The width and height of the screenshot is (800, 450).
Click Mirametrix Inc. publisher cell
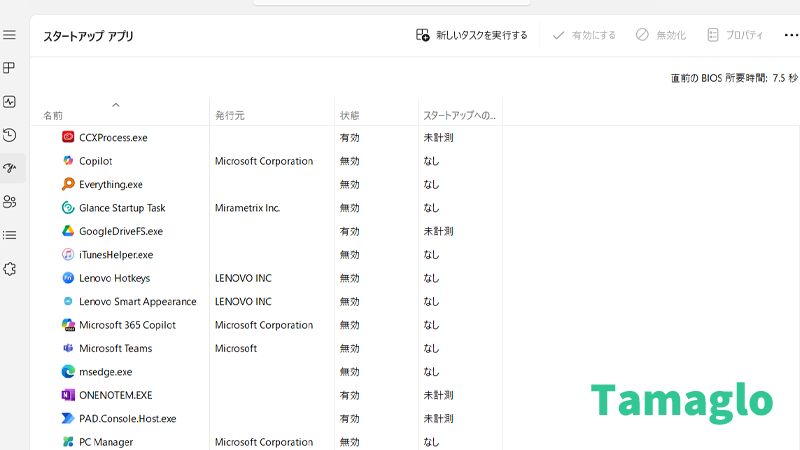point(247,208)
